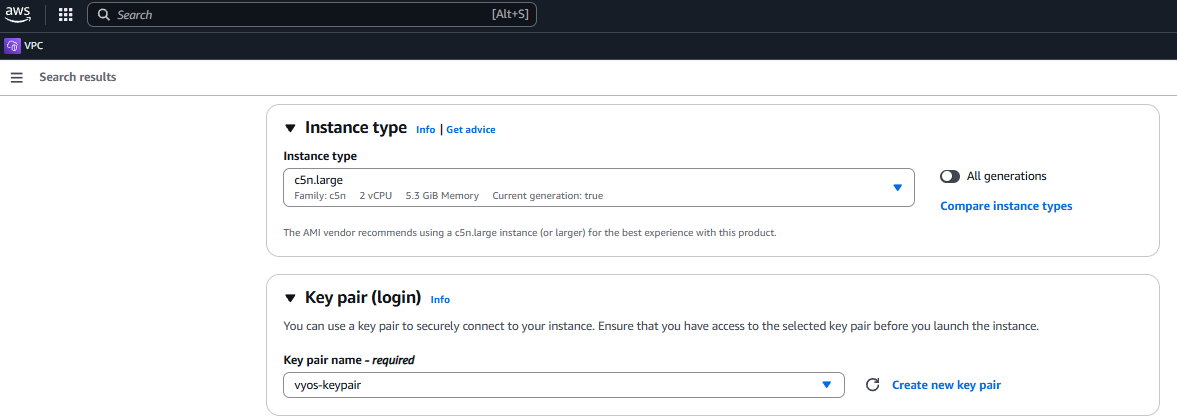The height and width of the screenshot is (417, 1177).
Task: Click the VPC label in favorites bar
Action: [x=34, y=46]
